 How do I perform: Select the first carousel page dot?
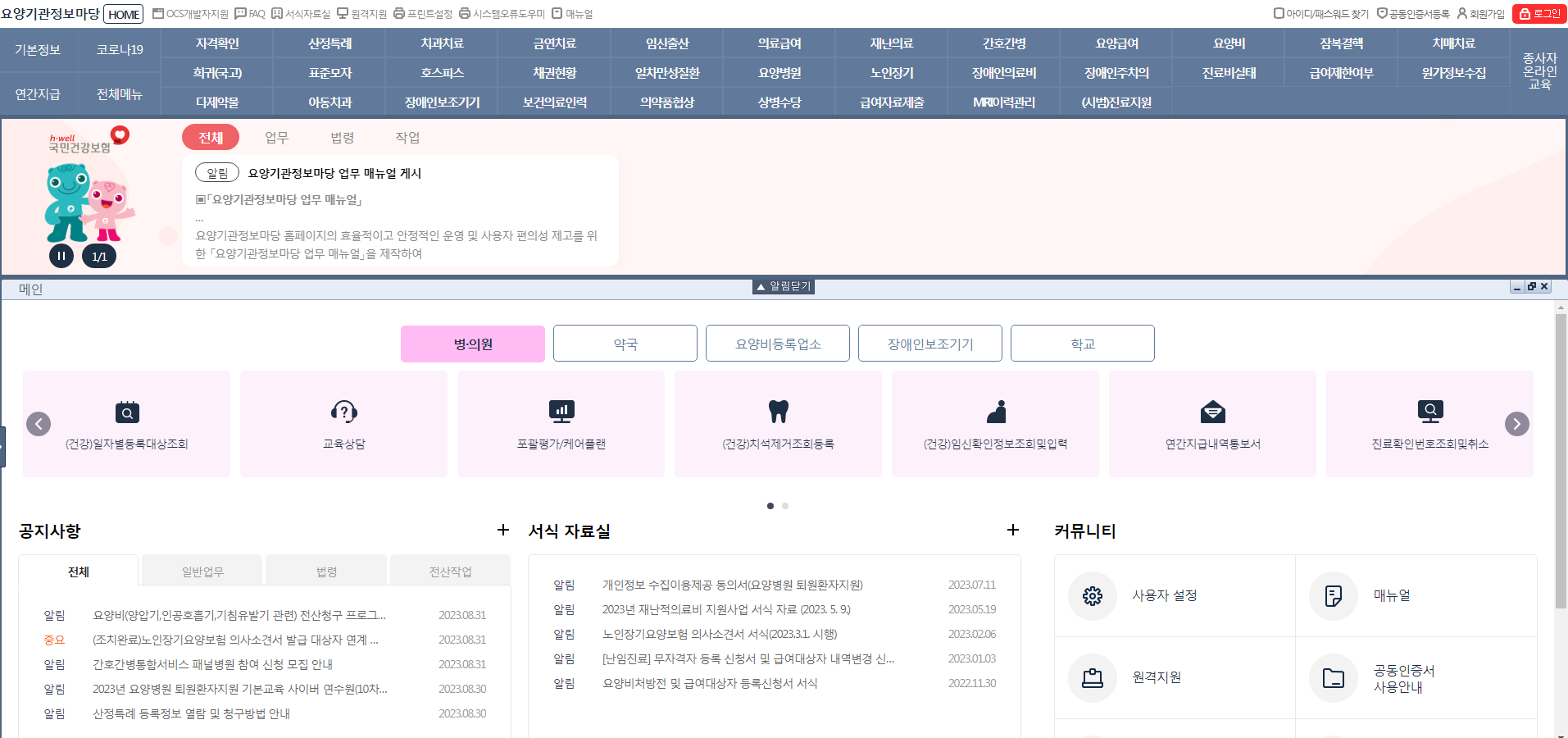[770, 506]
